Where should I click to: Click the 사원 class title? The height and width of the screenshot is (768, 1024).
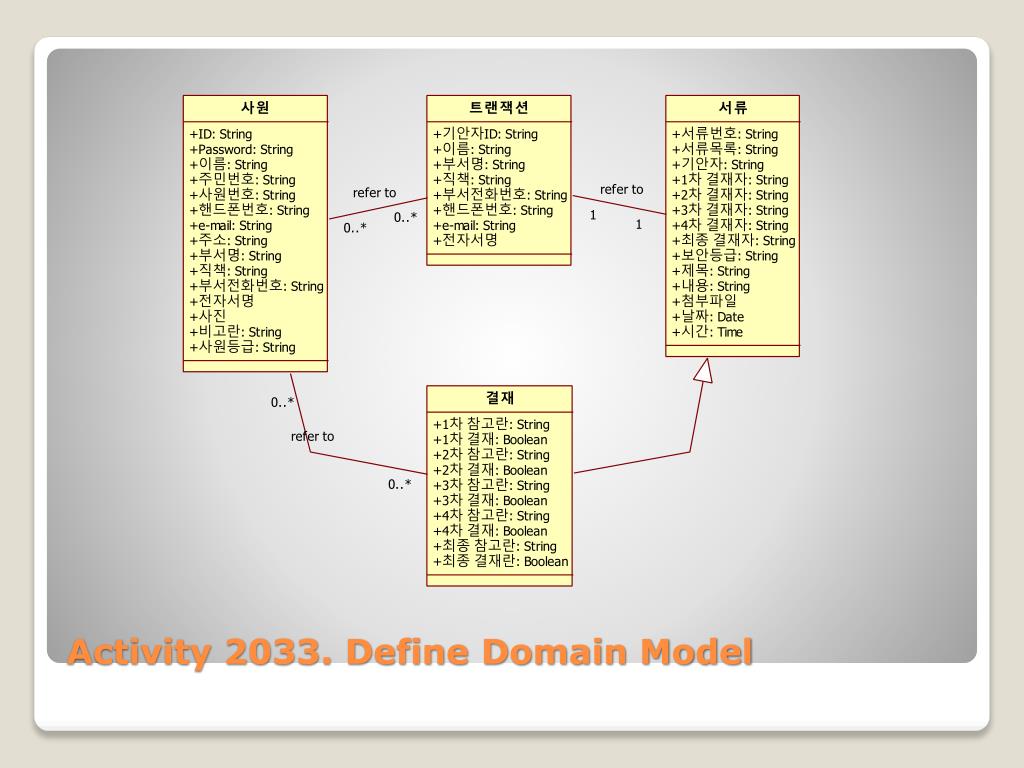(255, 108)
